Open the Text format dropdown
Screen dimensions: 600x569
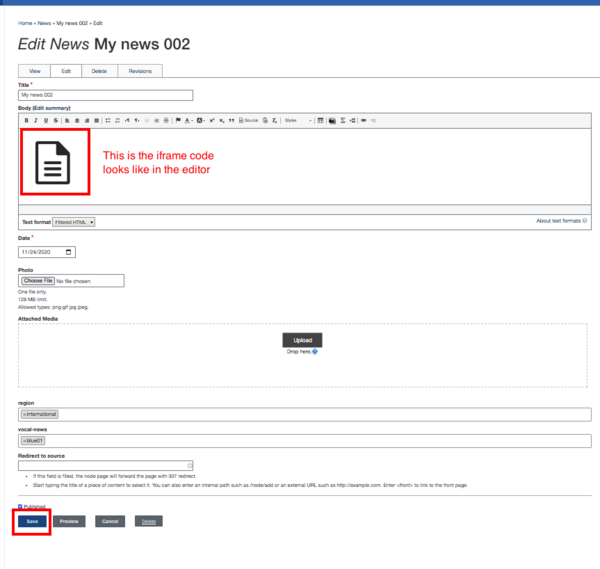[x=74, y=222]
